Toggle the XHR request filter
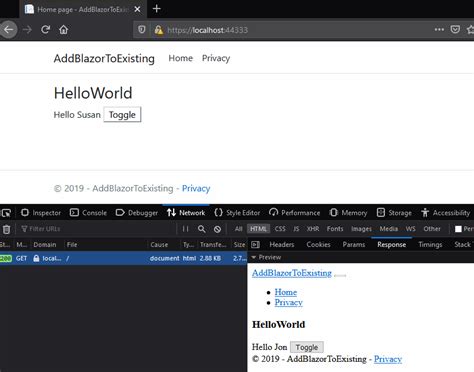The height and width of the screenshot is (372, 474). [x=313, y=229]
